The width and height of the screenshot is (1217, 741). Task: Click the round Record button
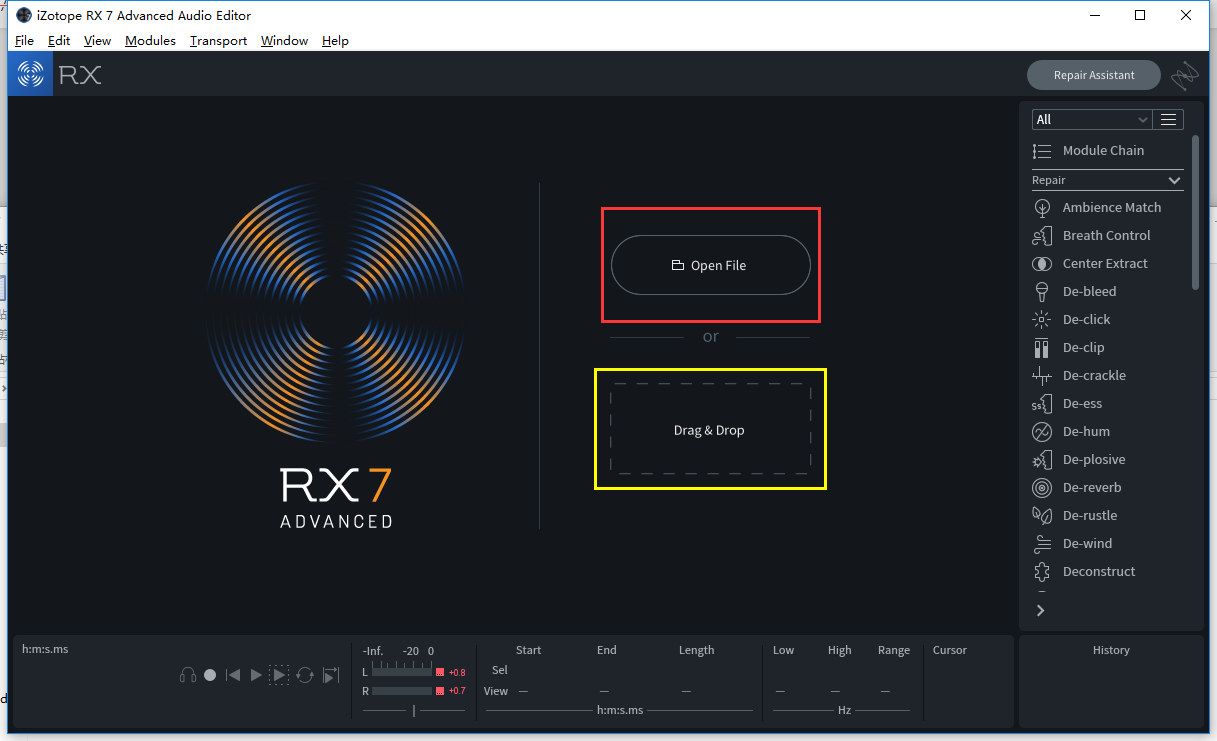tap(210, 675)
